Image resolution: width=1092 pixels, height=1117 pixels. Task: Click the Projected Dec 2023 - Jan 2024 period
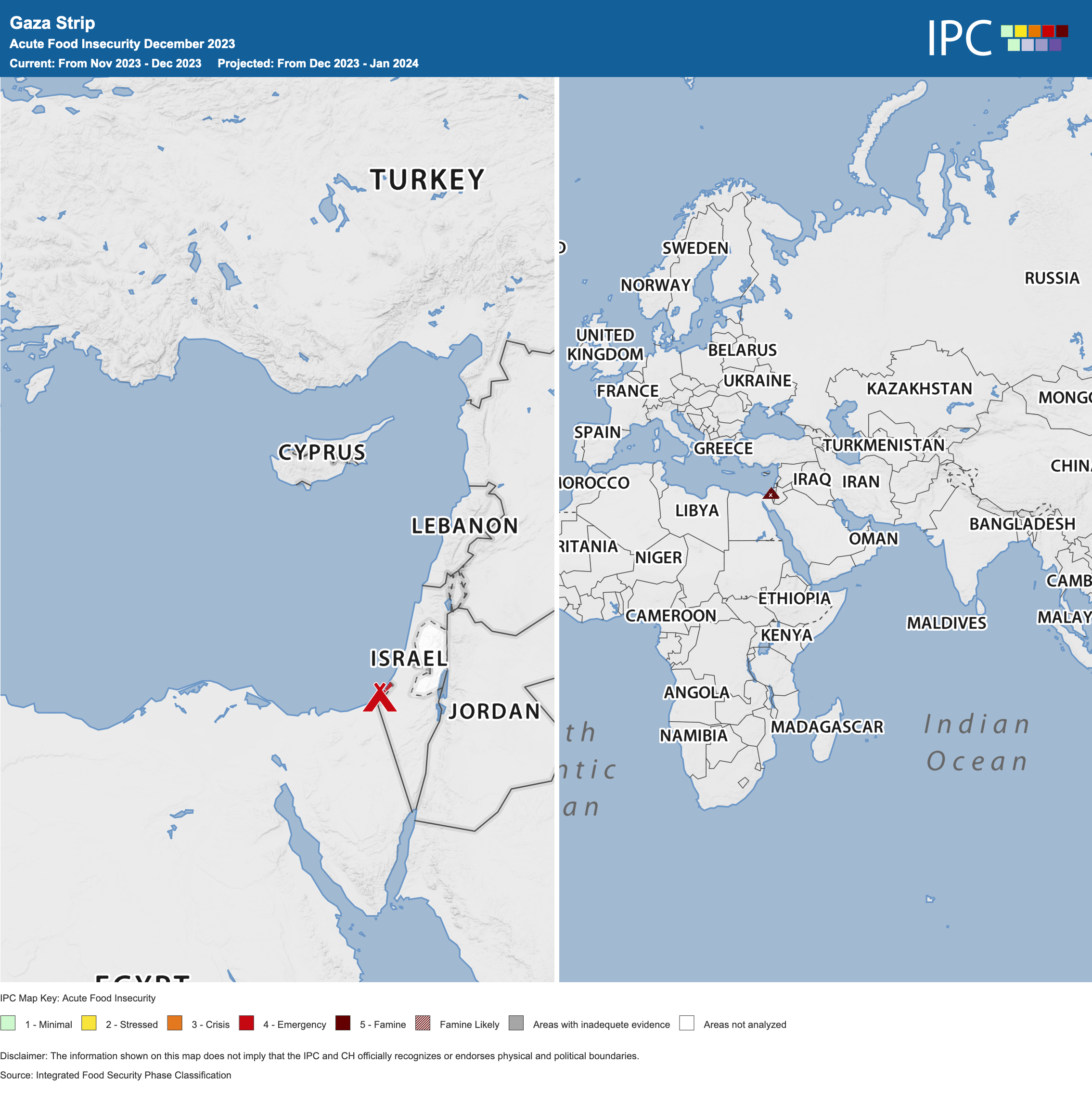[x=318, y=63]
